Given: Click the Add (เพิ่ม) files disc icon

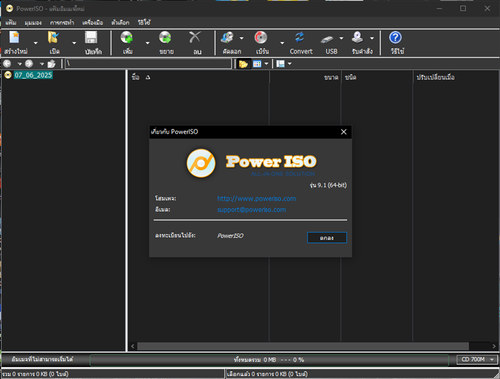Looking at the screenshot, I should [127, 38].
